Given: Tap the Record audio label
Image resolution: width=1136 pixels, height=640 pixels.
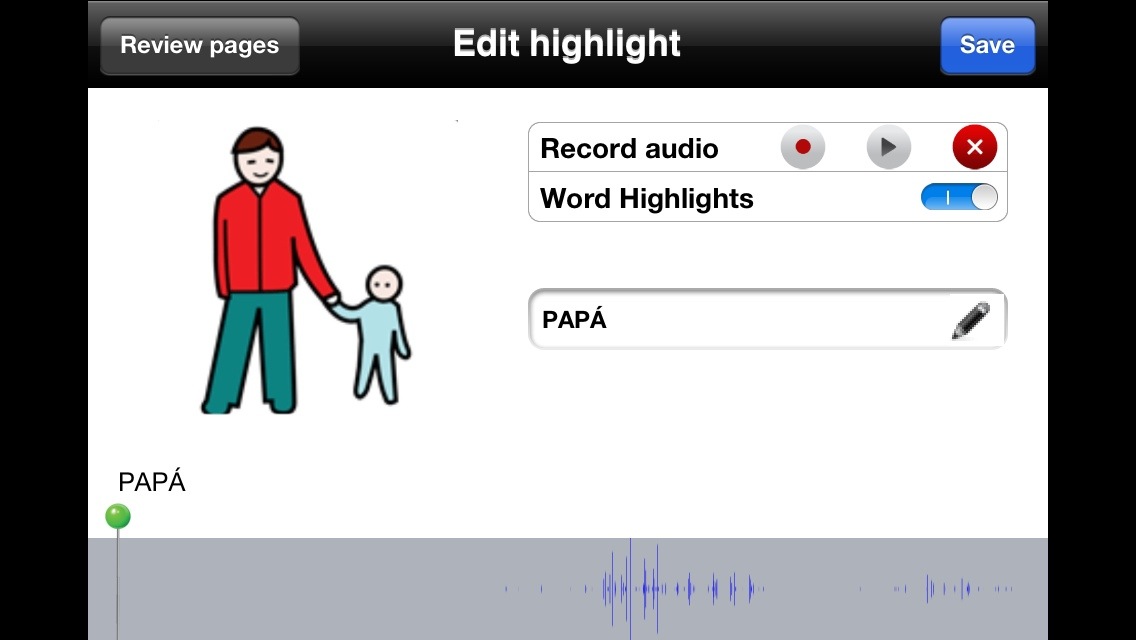Looking at the screenshot, I should (x=629, y=149).
